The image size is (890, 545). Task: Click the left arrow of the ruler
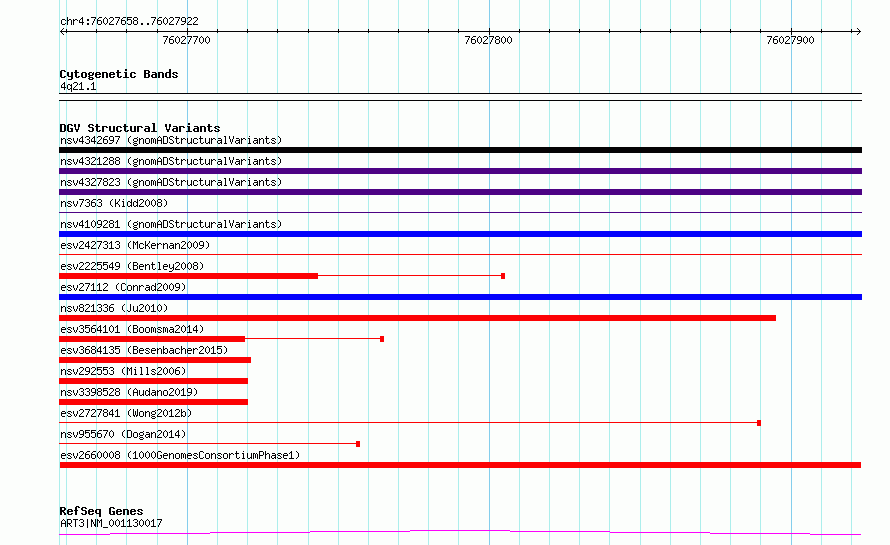[63, 31]
